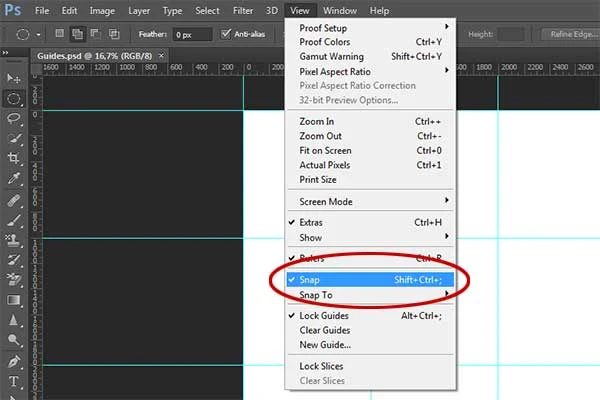Choose Add to selection mode icon
This screenshot has height=400, width=600.
tap(77, 34)
